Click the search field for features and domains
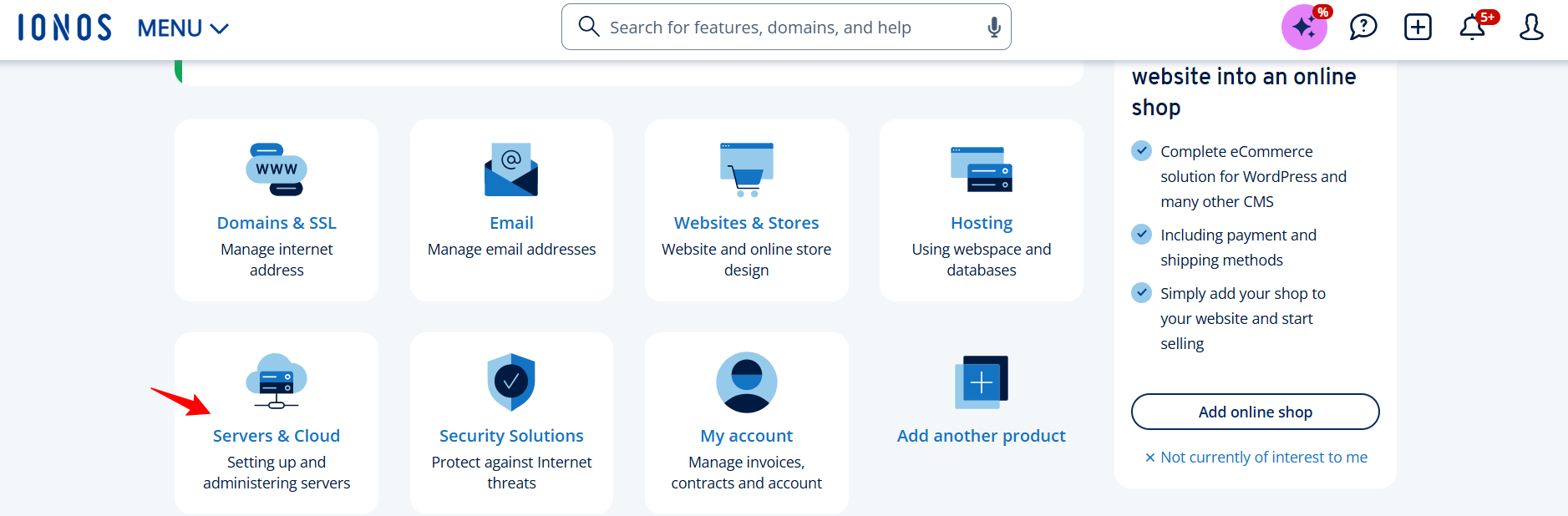The height and width of the screenshot is (516, 1568). click(786, 27)
